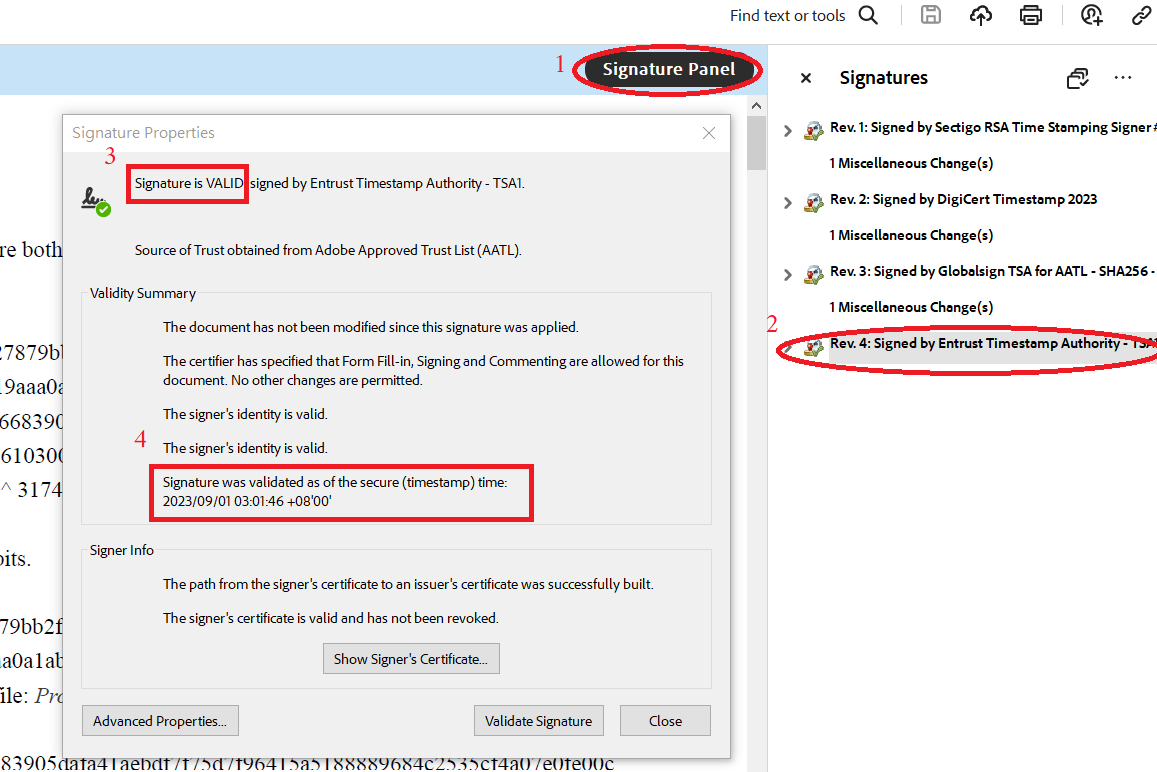
Task: Click the Signatures panel heading
Action: click(883, 77)
